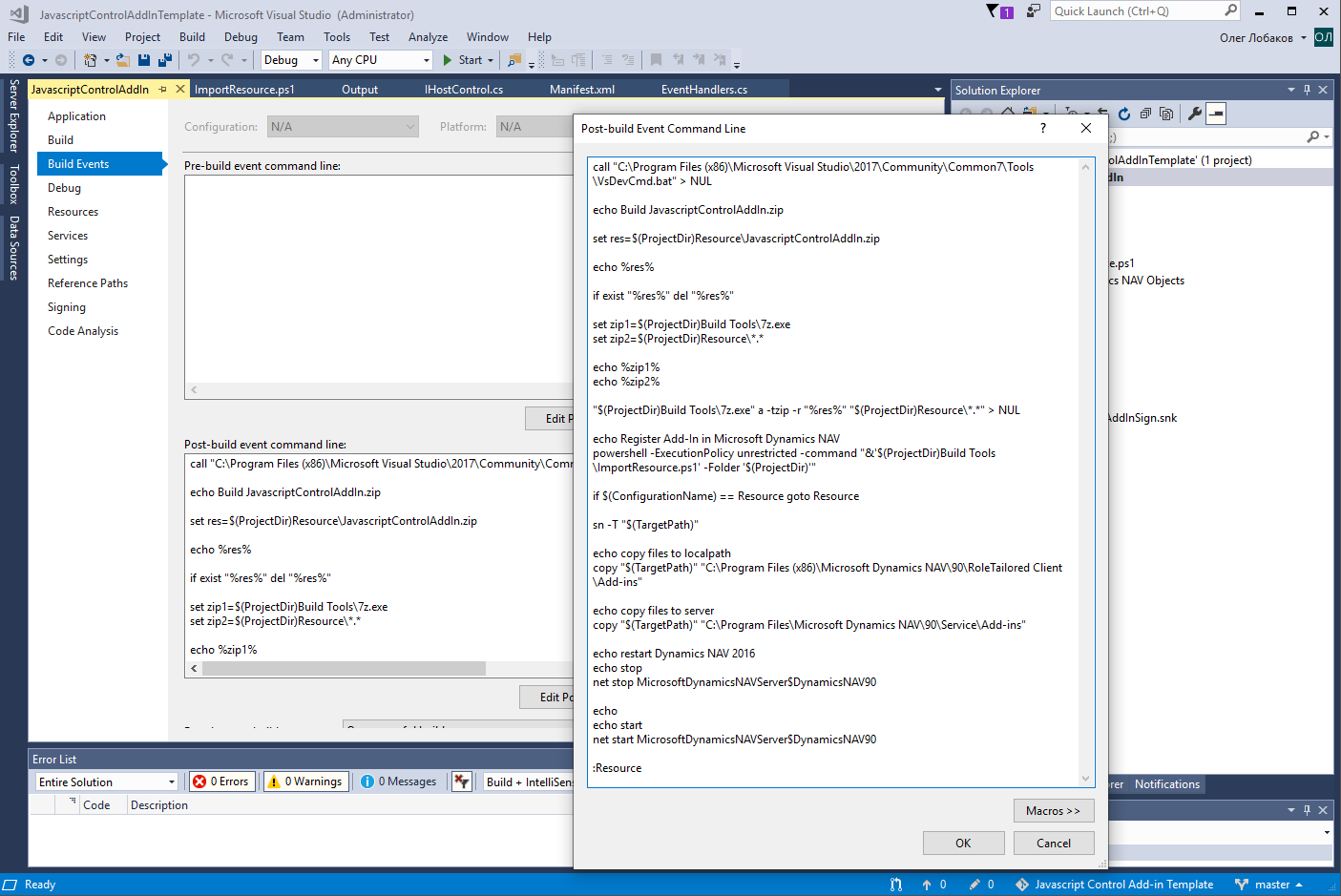Viewport: 1341px width, 896px height.
Task: Toggle the 0 Warnings filter button
Action: coord(305,781)
